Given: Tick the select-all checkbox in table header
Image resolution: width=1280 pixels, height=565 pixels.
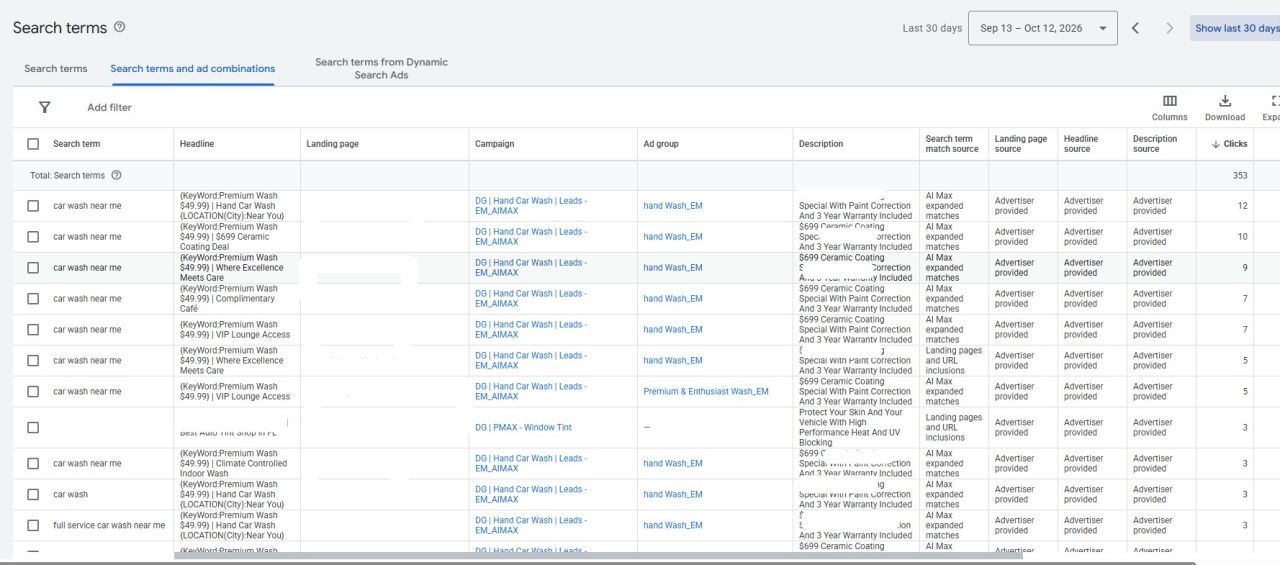Looking at the screenshot, I should coord(33,144).
